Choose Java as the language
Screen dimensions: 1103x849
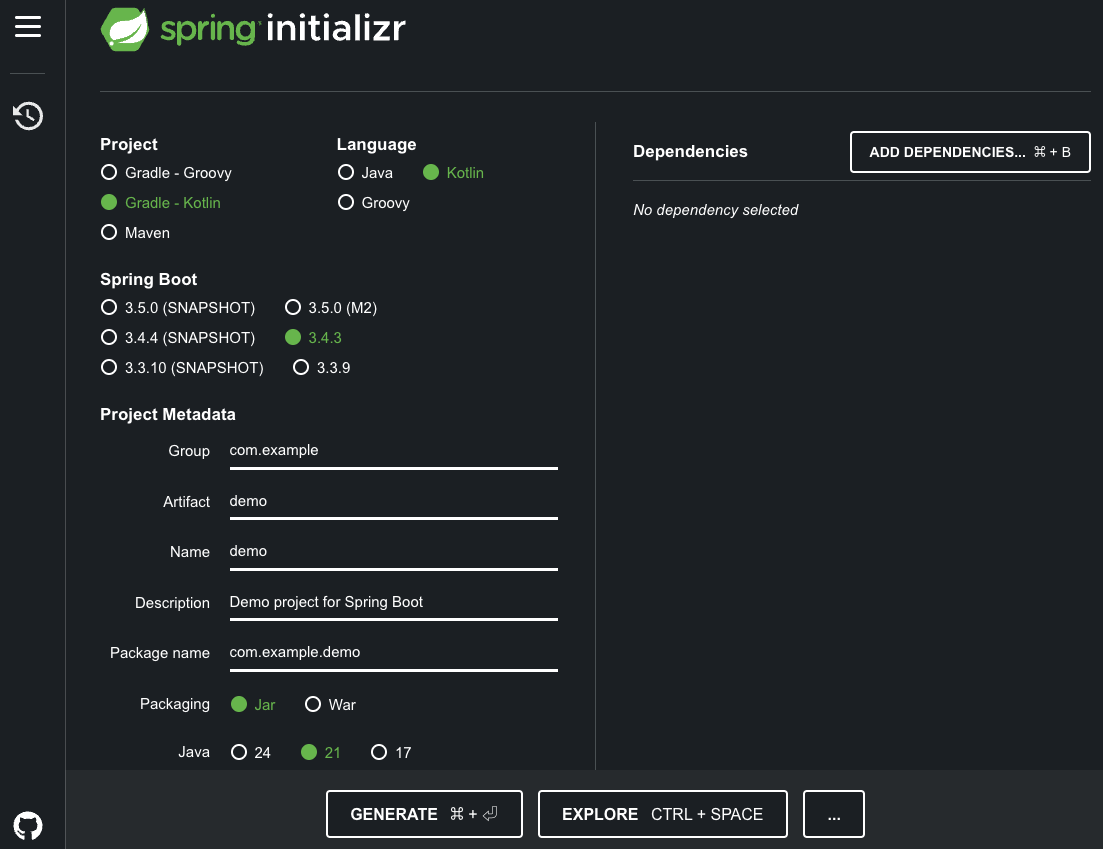[x=346, y=173]
